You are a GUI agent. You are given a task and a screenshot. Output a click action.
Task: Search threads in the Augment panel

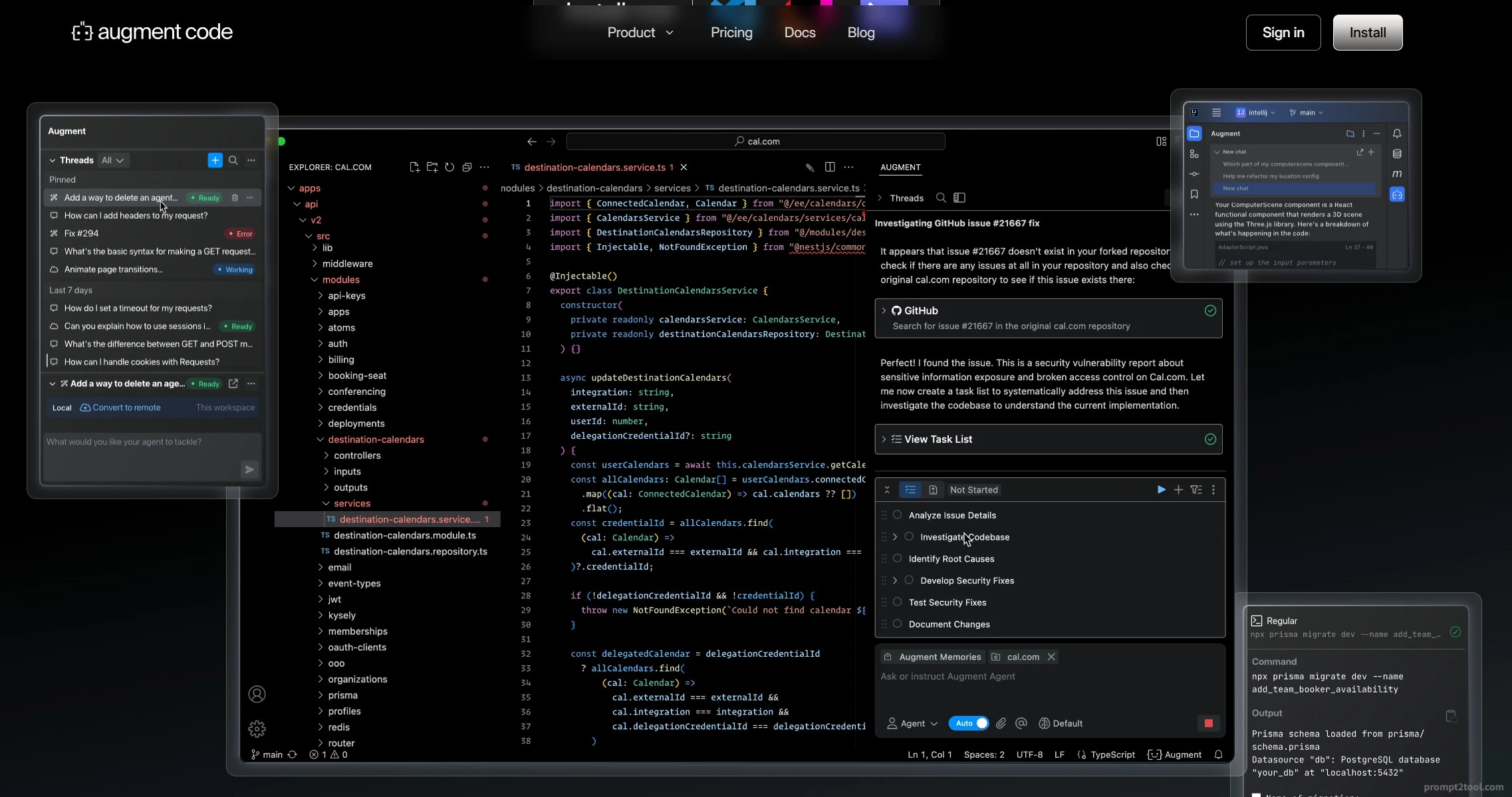click(233, 160)
